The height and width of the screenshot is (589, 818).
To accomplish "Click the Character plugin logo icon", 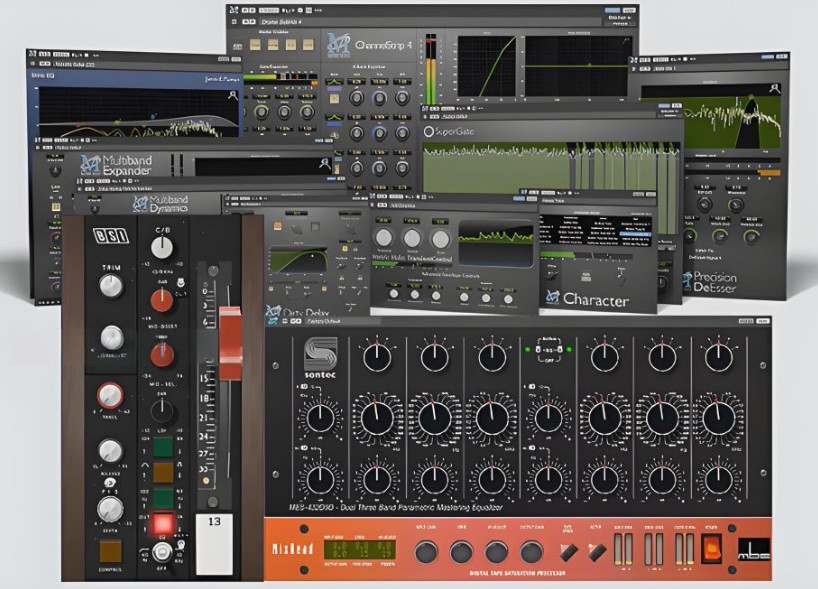I will [552, 298].
